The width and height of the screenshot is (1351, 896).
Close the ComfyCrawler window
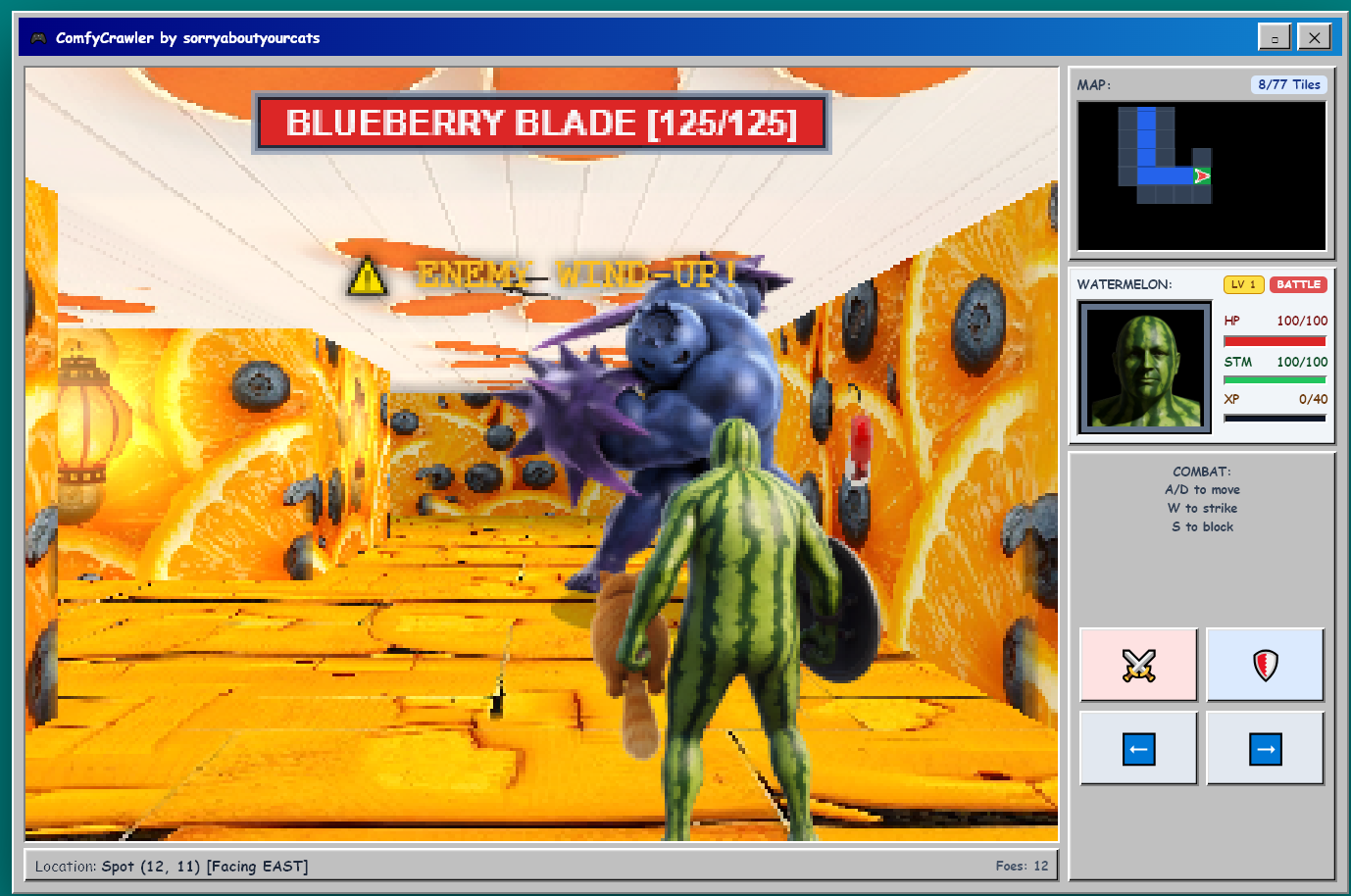click(x=1314, y=36)
